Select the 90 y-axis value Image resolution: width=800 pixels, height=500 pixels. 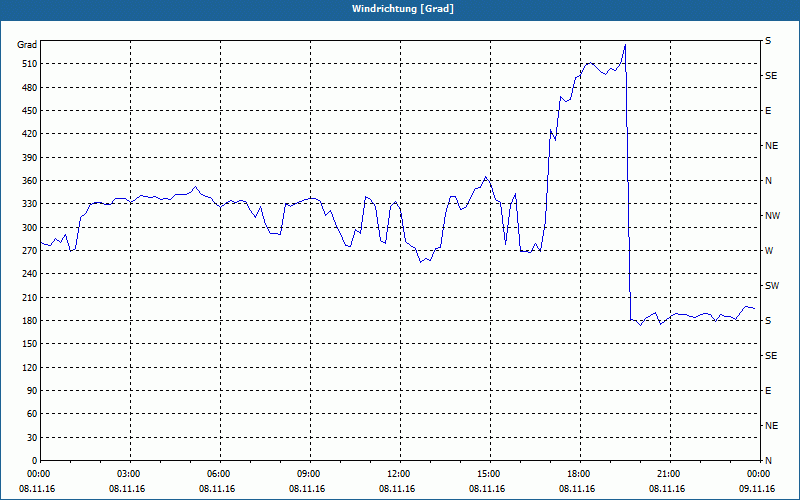click(32, 390)
